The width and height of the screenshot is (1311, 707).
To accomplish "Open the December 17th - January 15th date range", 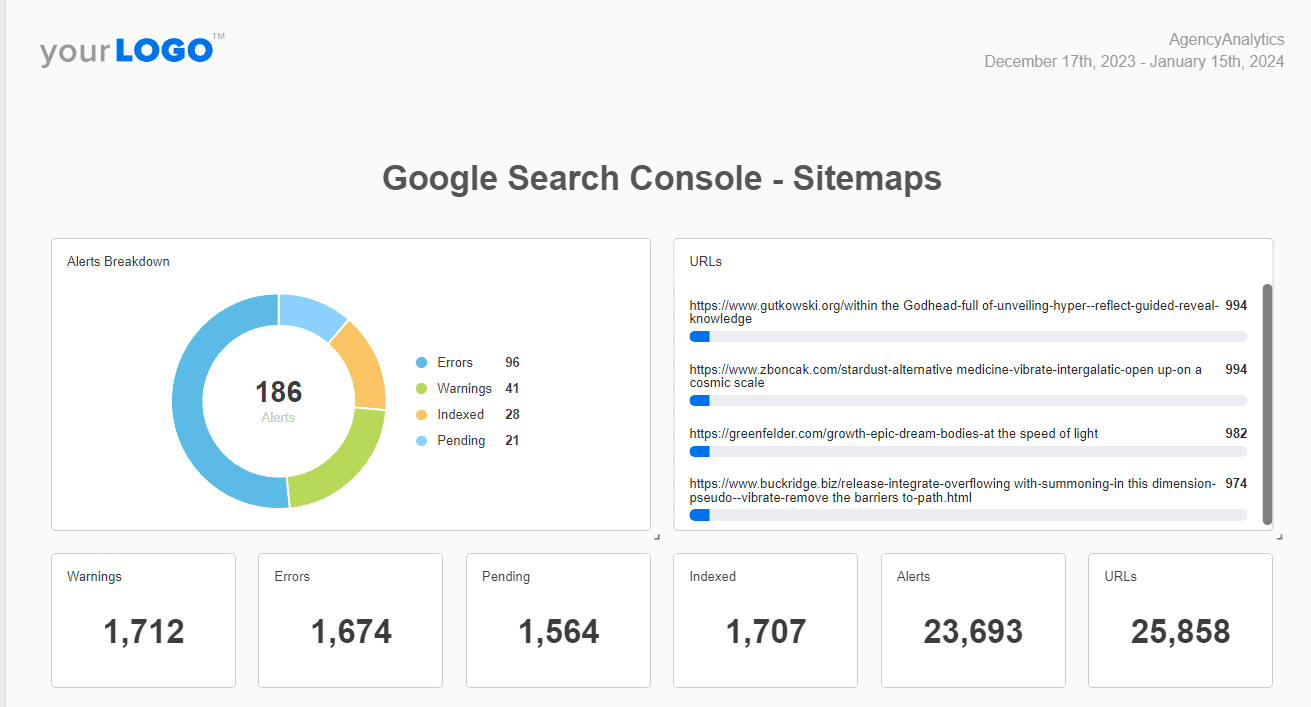I will [1134, 61].
